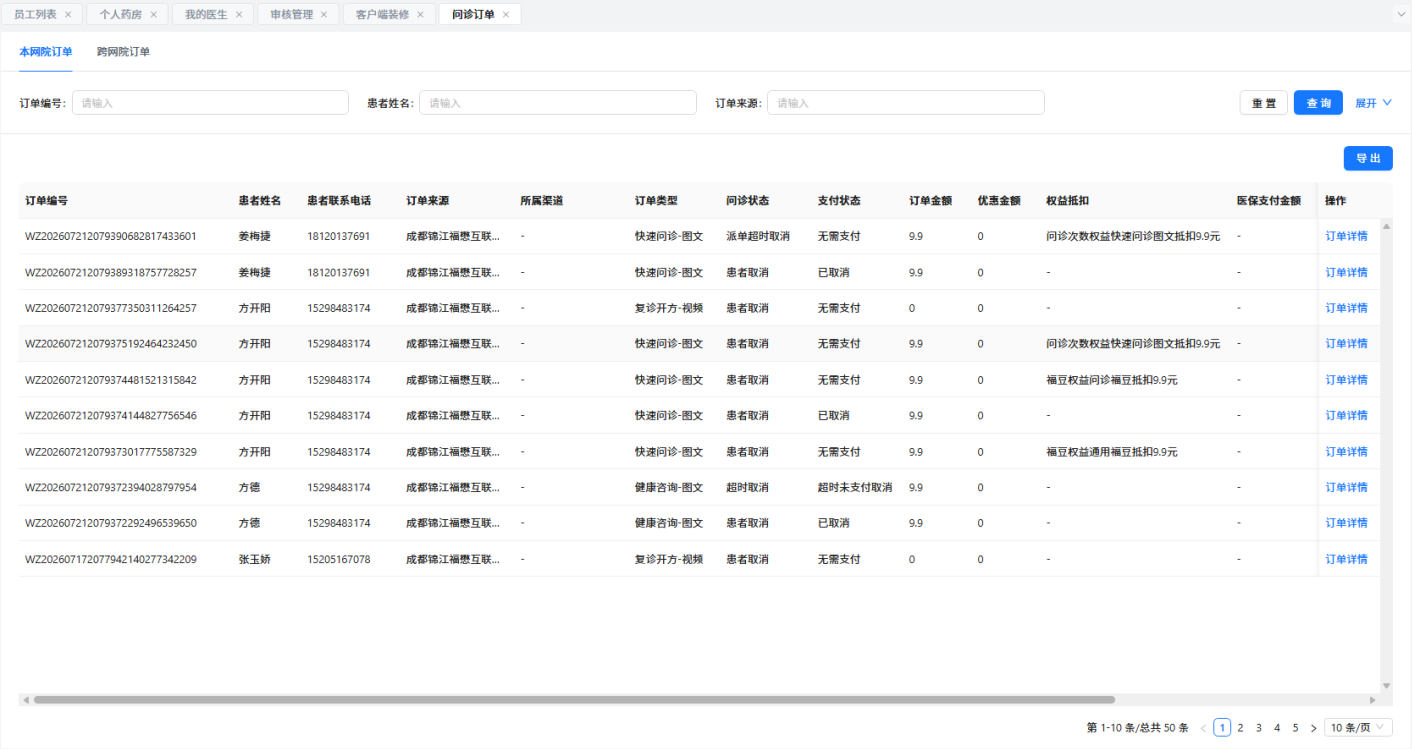Open the 10 条/页 page size dropdown
Viewport: 1412px width, 749px height.
1358,728
